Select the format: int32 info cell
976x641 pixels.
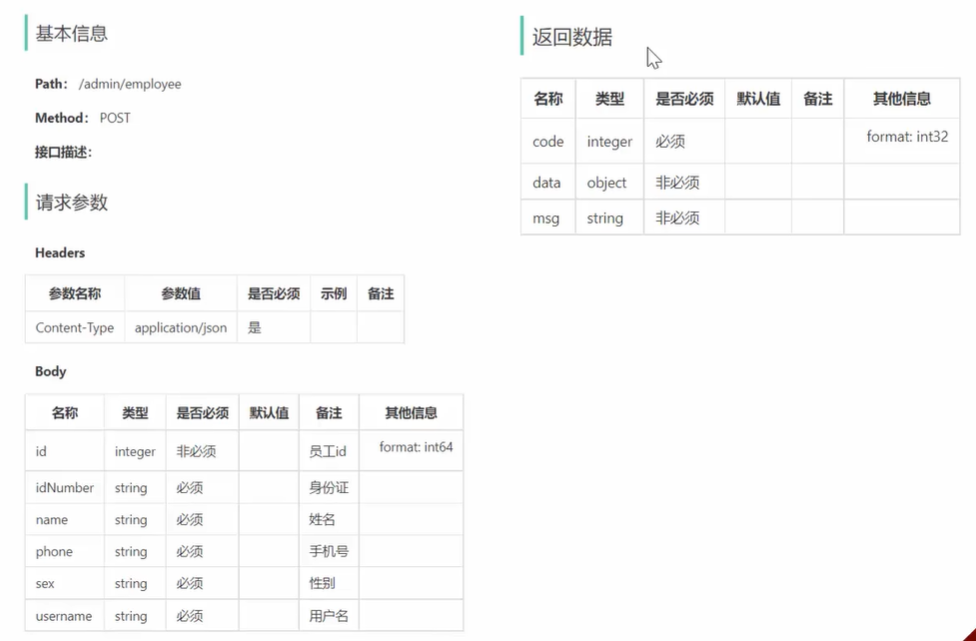907,137
